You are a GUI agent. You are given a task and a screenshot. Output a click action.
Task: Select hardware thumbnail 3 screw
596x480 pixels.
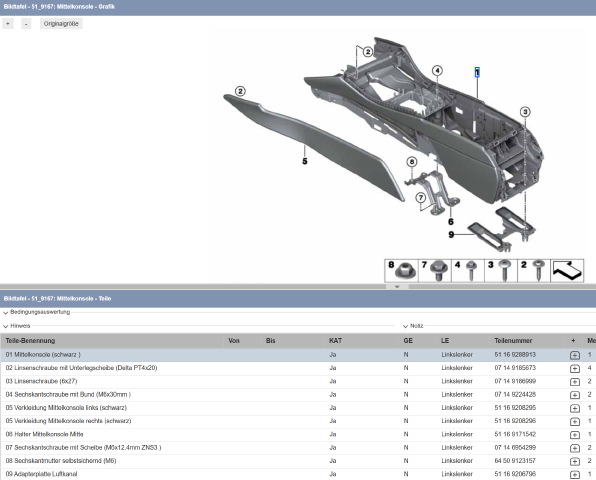click(501, 271)
